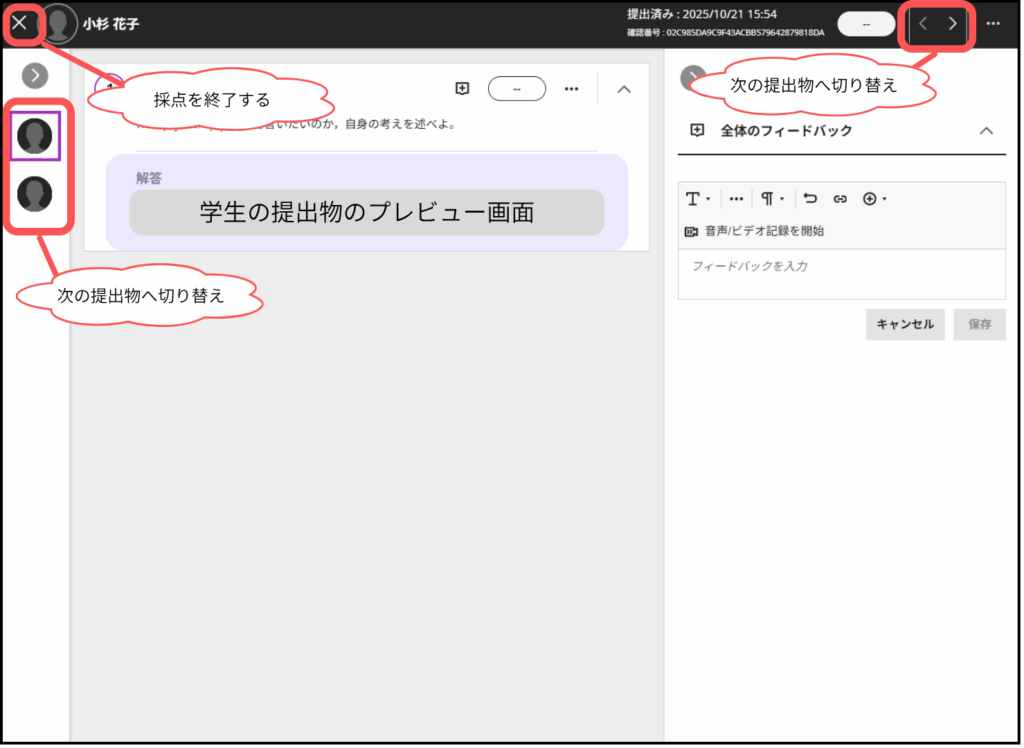Image resolution: width=1024 pixels, height=748 pixels.
Task: Go to the next submission arrow
Action: pos(953,24)
